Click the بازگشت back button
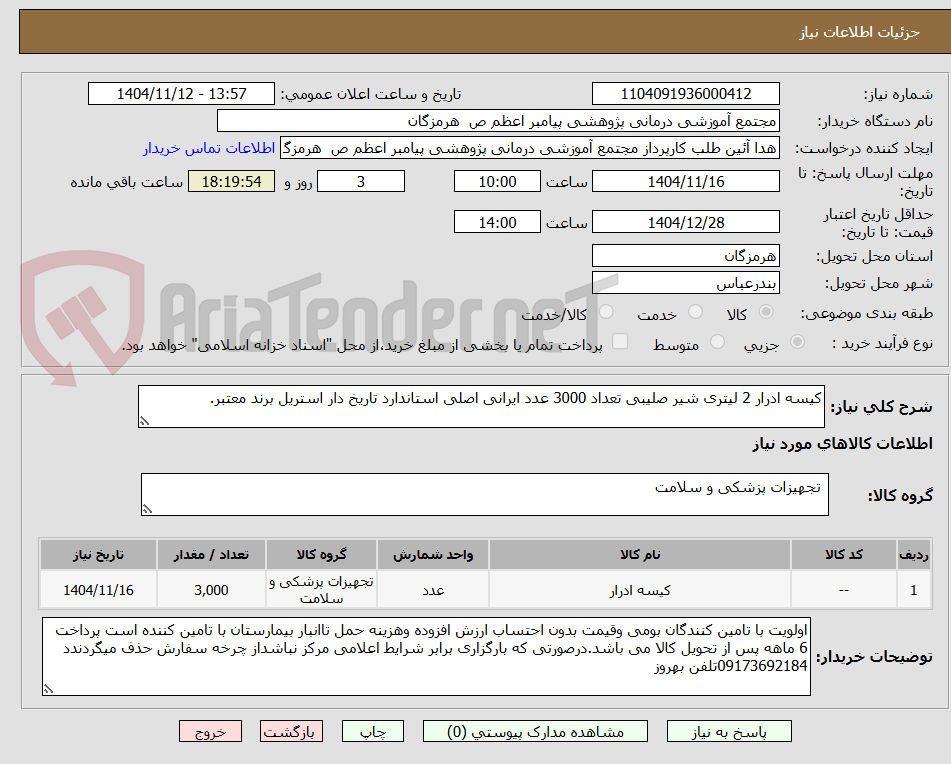The height and width of the screenshot is (764, 951). point(291,731)
